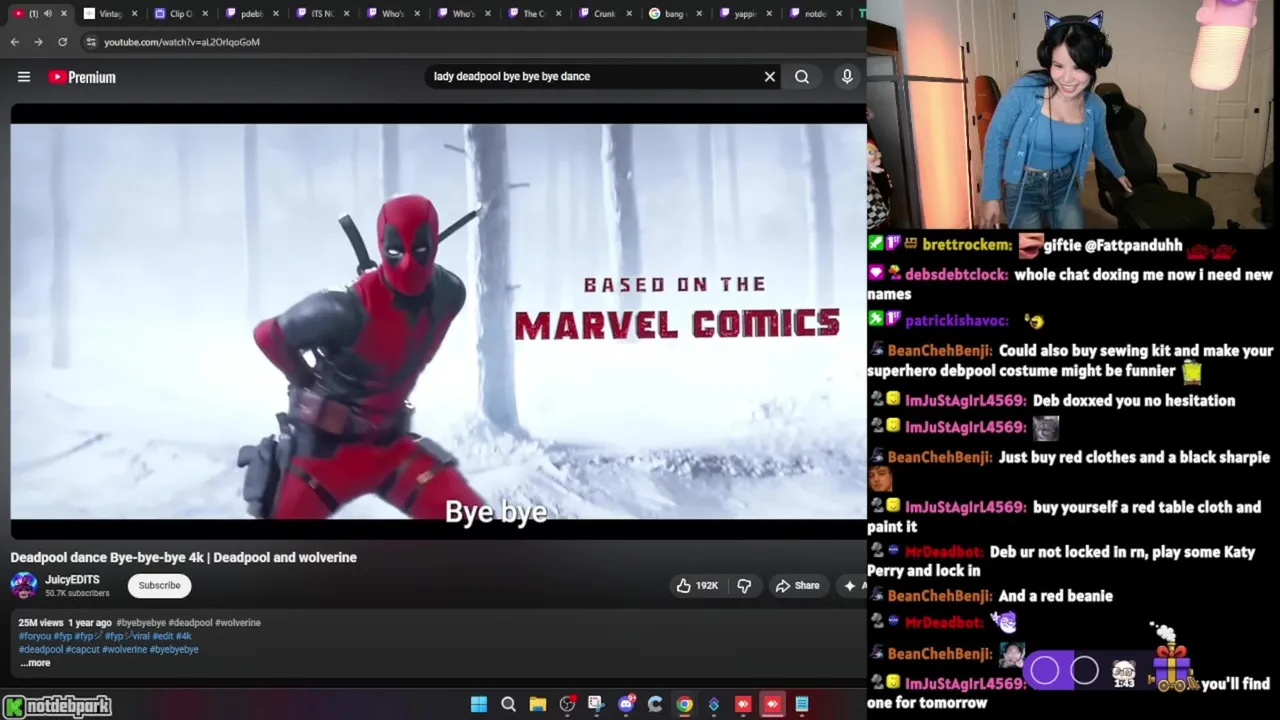
Task: Open the grey C app in taskbar
Action: coord(655,704)
